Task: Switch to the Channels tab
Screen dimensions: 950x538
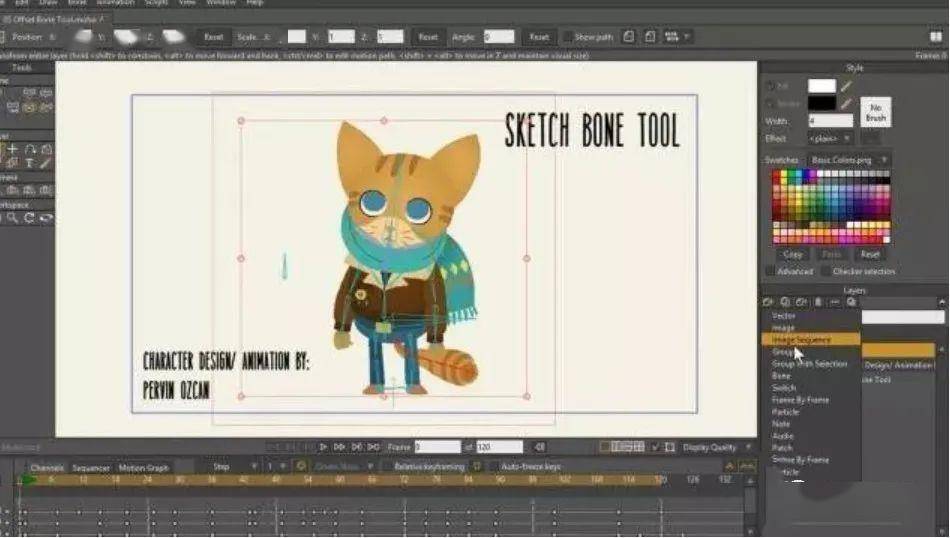Action: click(x=47, y=468)
